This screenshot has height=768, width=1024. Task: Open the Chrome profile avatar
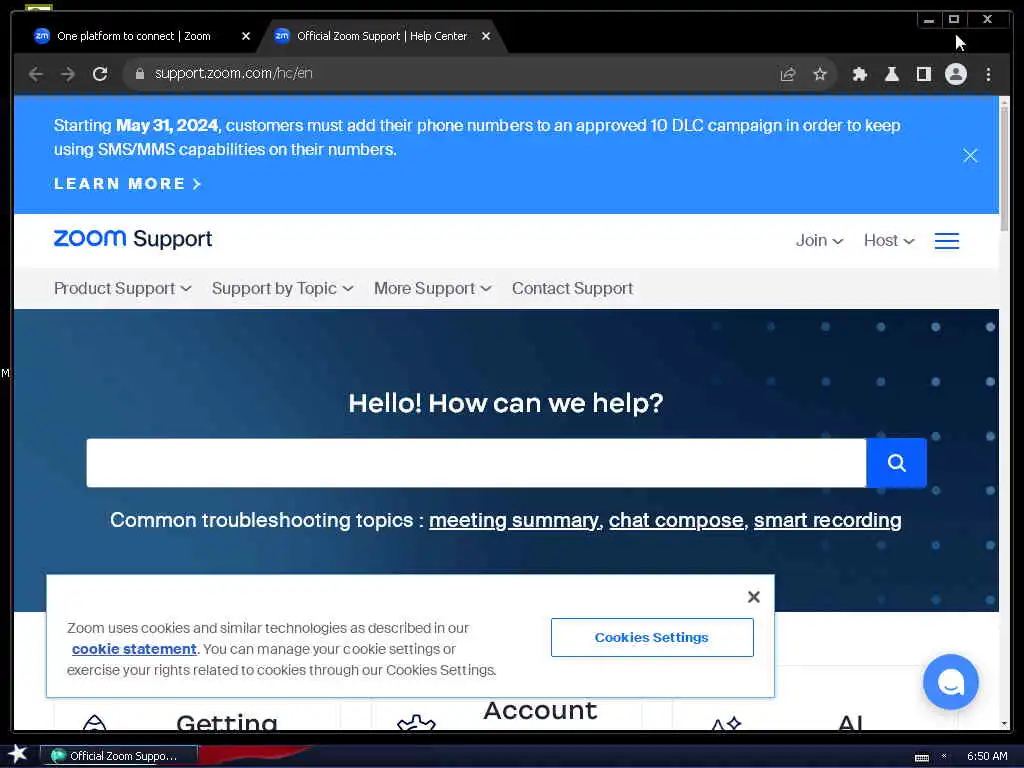tap(955, 74)
